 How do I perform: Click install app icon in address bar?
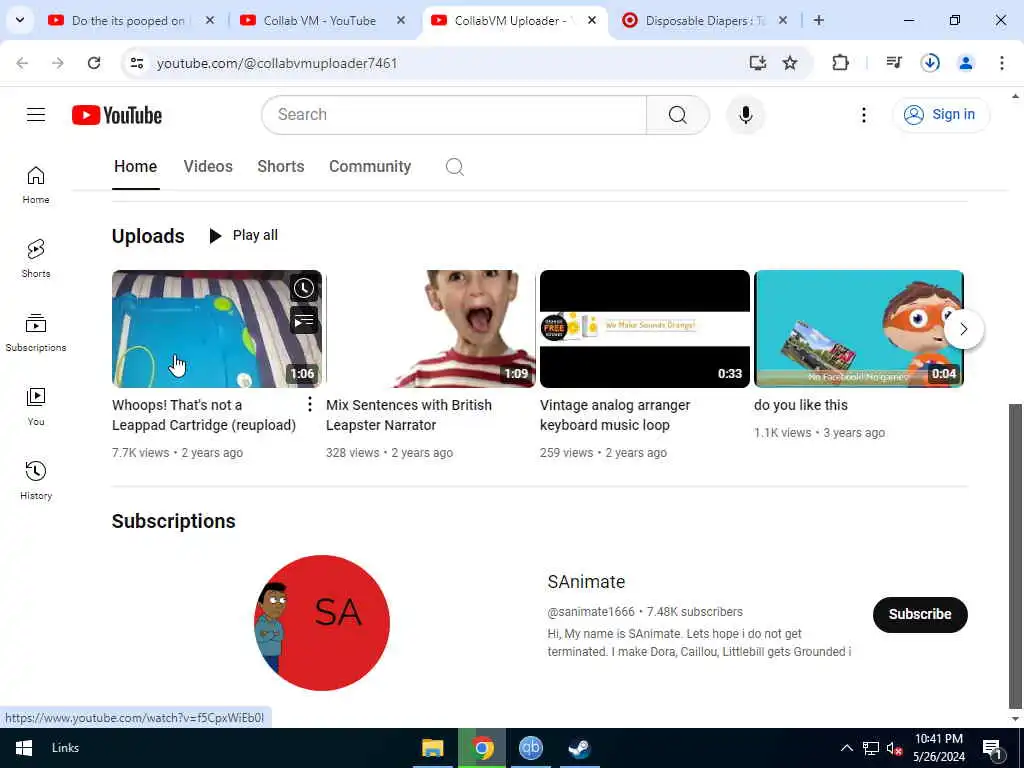(x=758, y=63)
